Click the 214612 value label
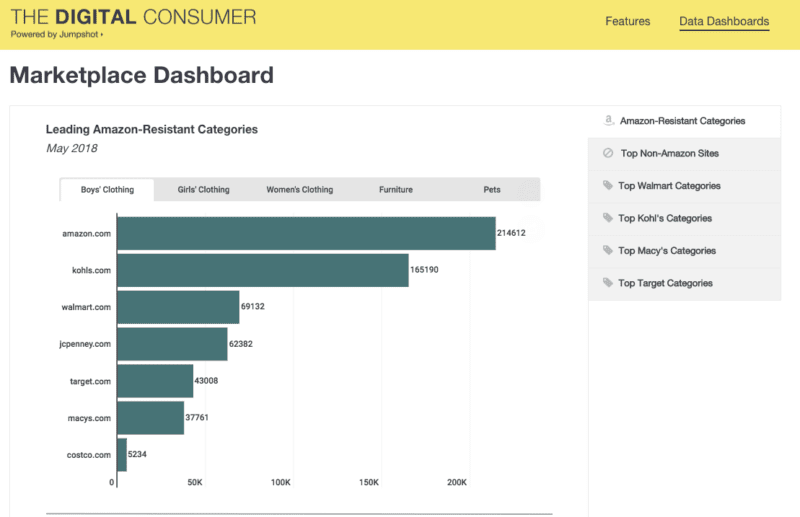This screenshot has height=517, width=800. pos(511,233)
